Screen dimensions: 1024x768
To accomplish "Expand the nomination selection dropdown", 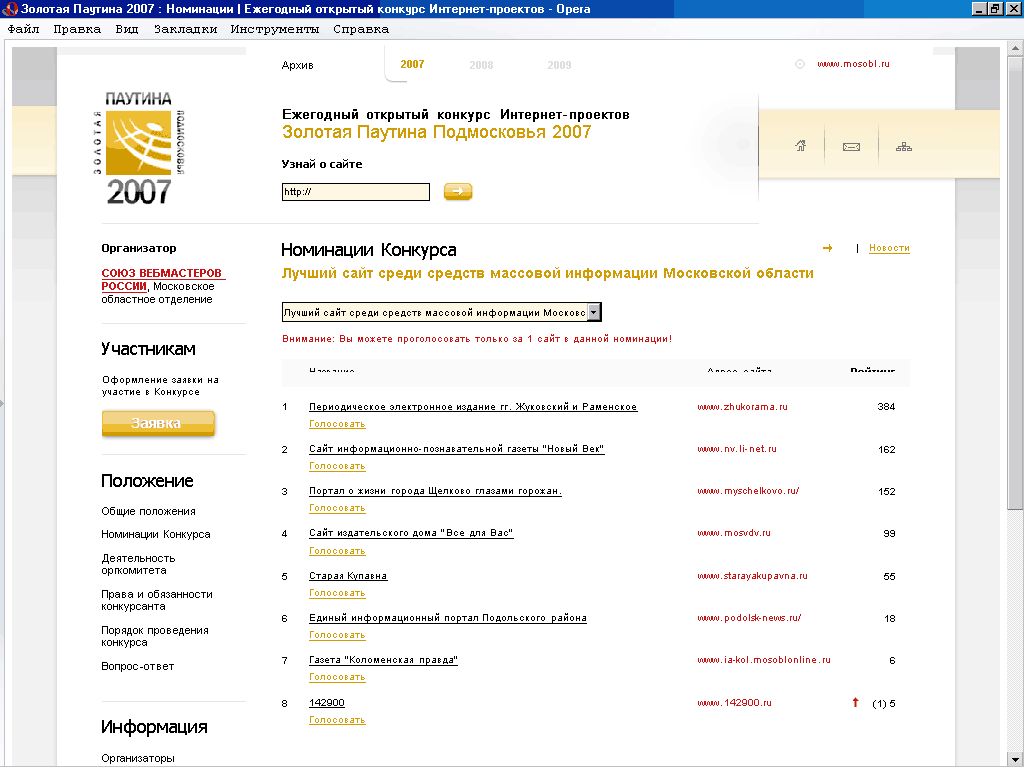I will pyautogui.click(x=594, y=312).
